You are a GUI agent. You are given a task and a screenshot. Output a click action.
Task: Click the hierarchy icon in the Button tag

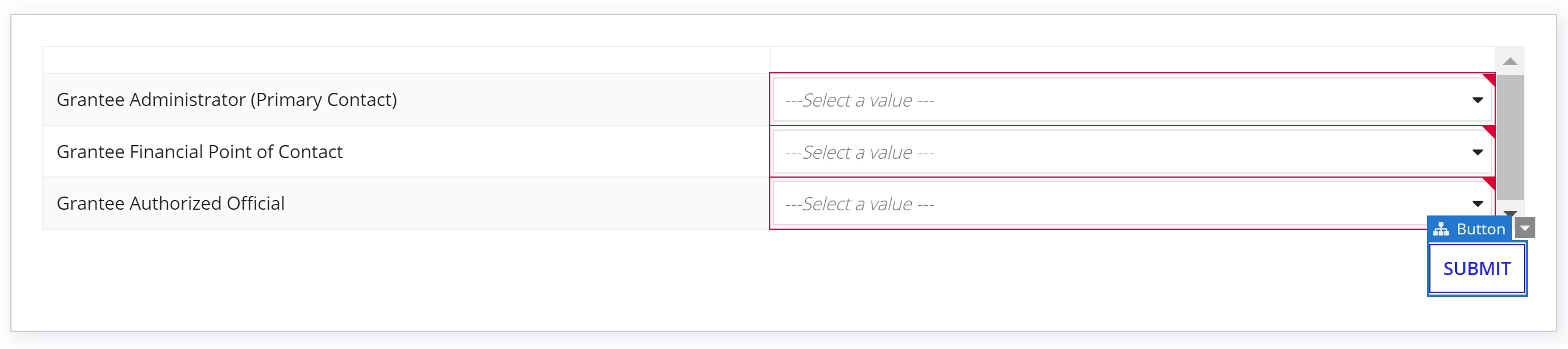[1440, 229]
